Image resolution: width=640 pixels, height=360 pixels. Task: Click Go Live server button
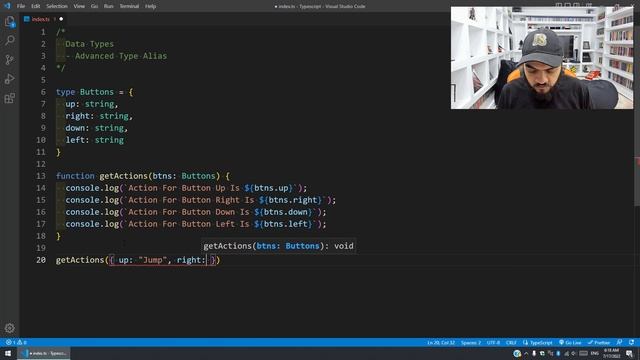(570, 342)
